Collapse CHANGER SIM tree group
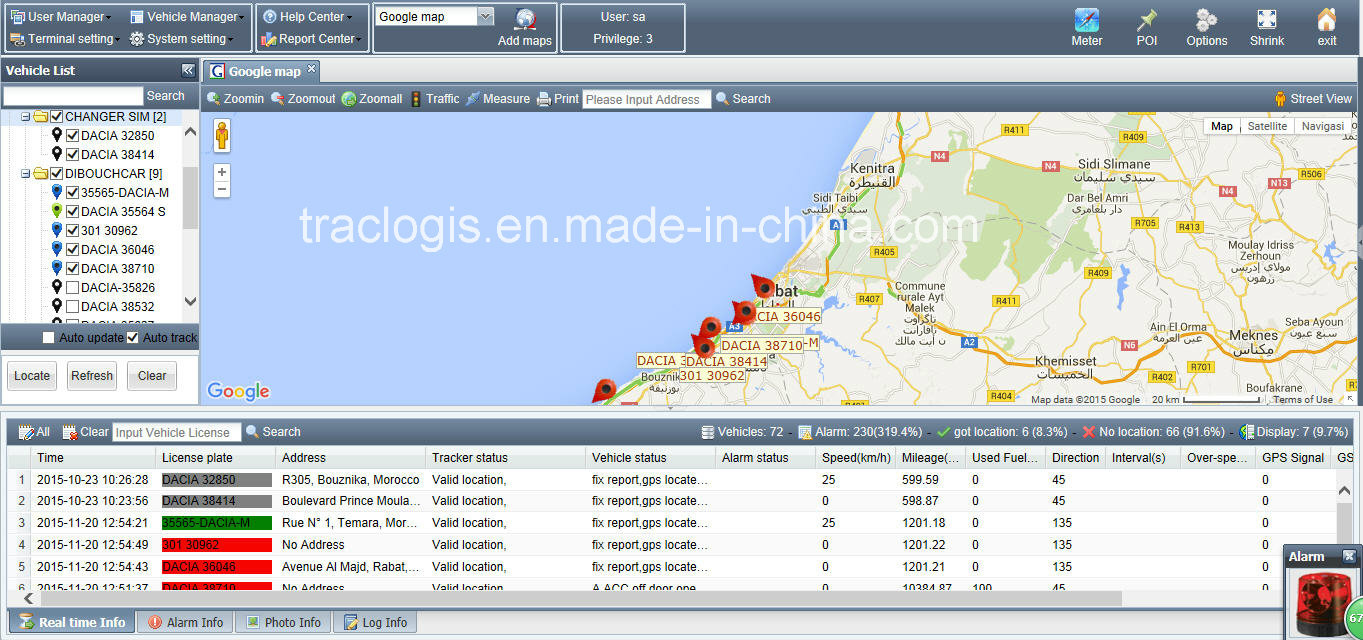Viewport: 1363px width, 640px height. (26, 117)
